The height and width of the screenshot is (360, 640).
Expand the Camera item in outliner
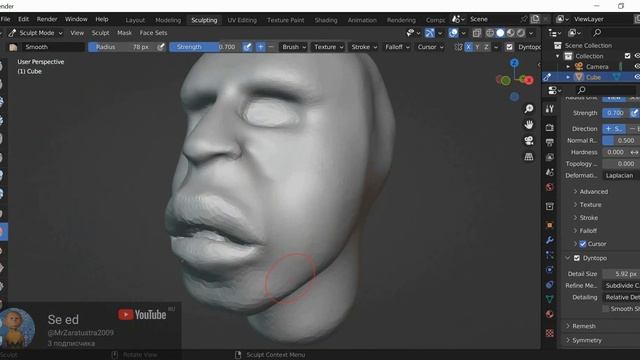(568, 67)
